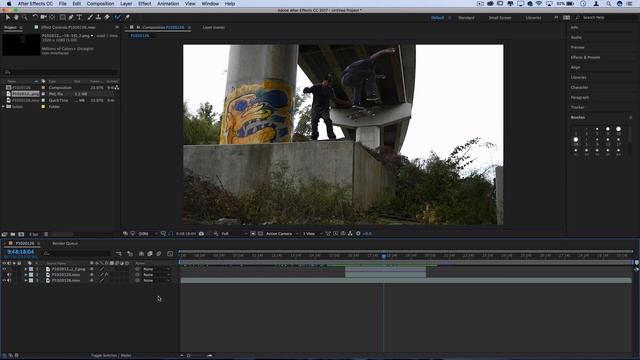Select the Hand tool
Image resolution: width=640 pixels, height=360 pixels.
click(16, 18)
